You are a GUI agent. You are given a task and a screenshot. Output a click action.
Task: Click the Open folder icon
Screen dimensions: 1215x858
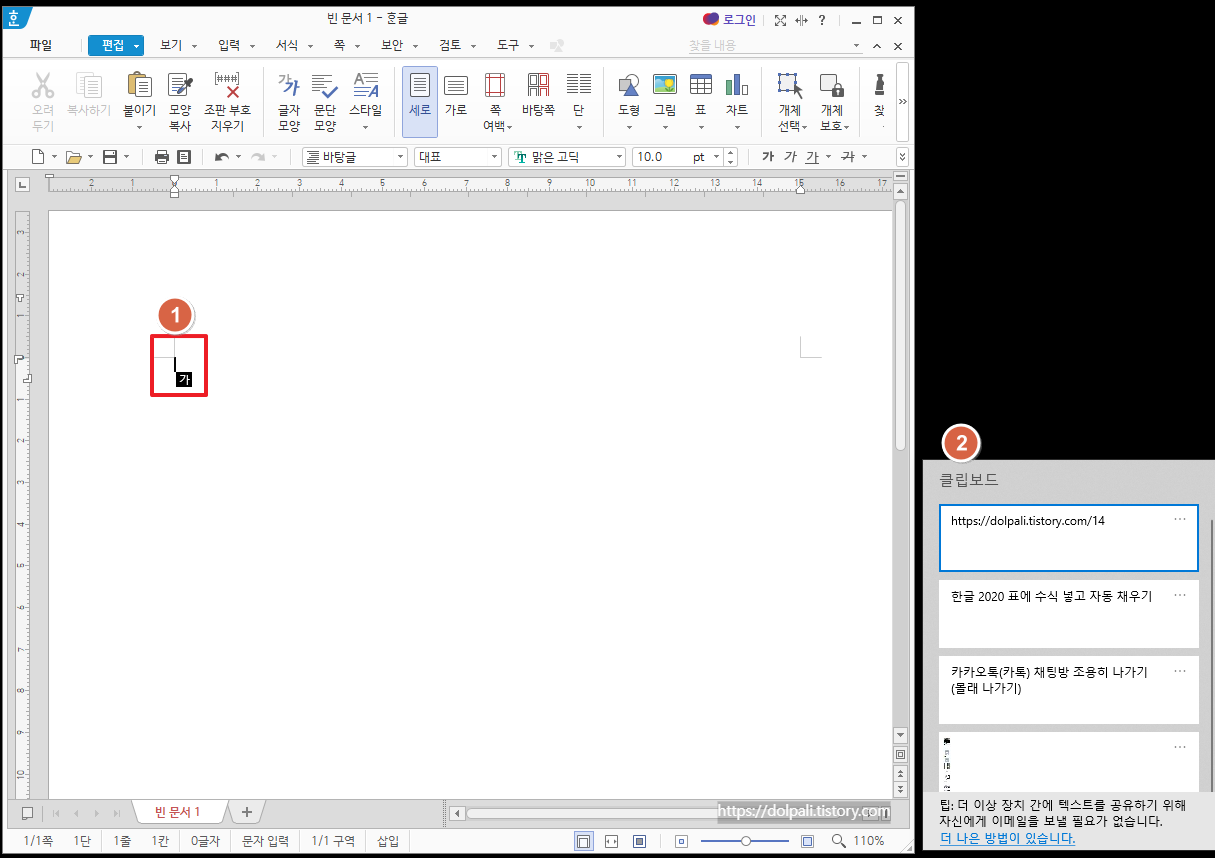pos(73,157)
